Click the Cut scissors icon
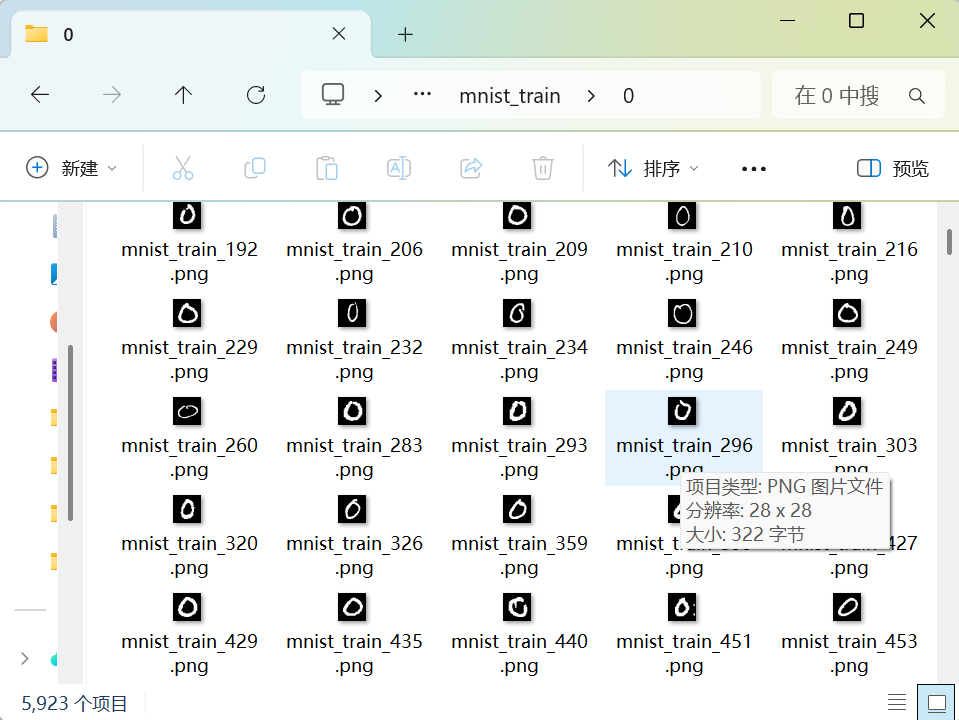Screen dimensions: 959x720 (182, 168)
